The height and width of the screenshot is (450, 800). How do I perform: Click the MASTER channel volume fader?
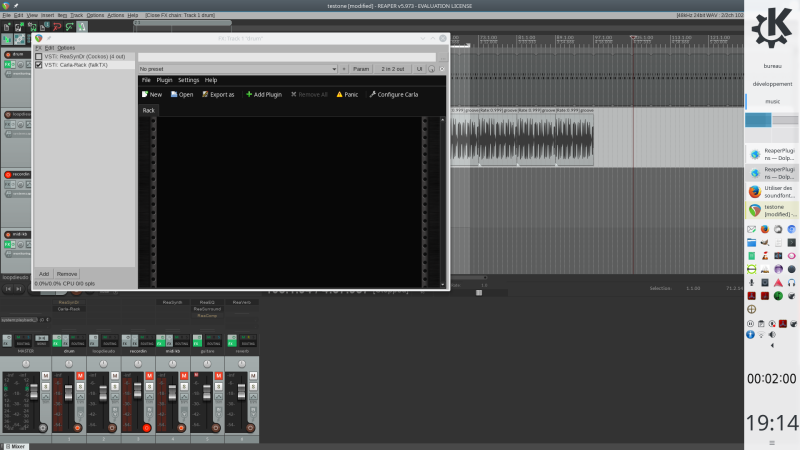point(34,392)
